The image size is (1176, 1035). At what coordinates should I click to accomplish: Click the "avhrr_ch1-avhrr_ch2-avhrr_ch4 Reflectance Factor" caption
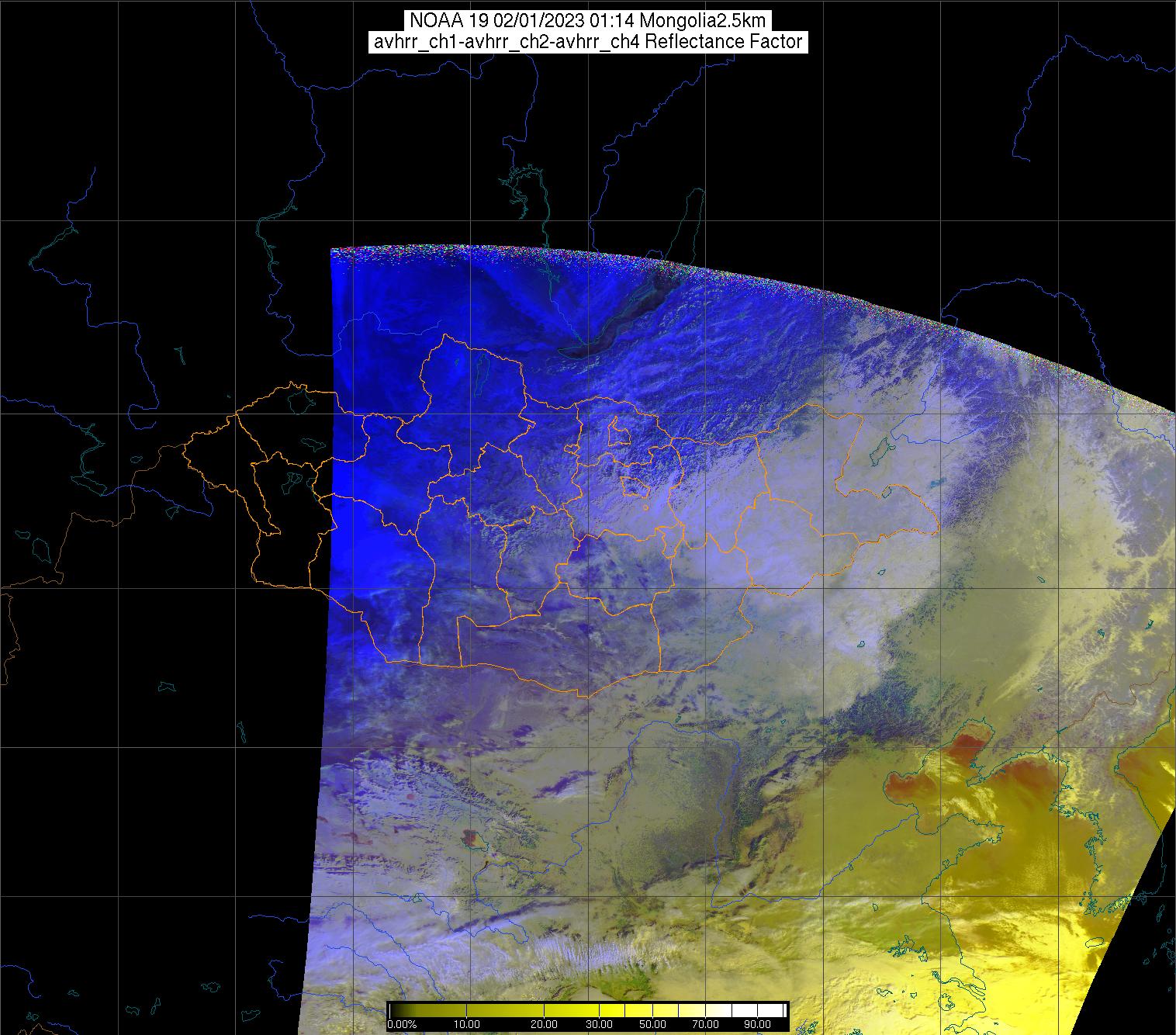point(587,42)
